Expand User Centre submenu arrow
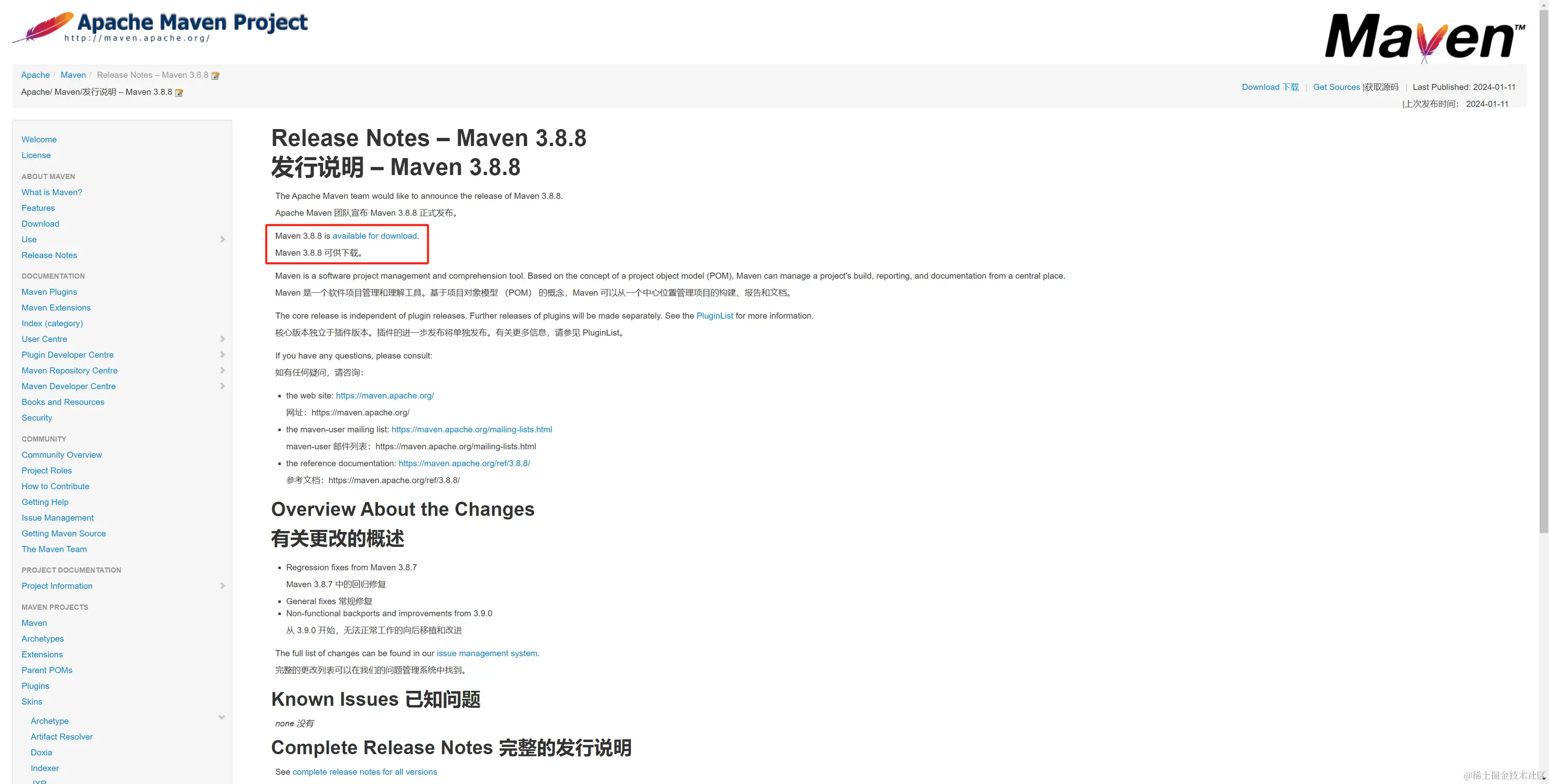This screenshot has width=1549, height=784. (222, 339)
